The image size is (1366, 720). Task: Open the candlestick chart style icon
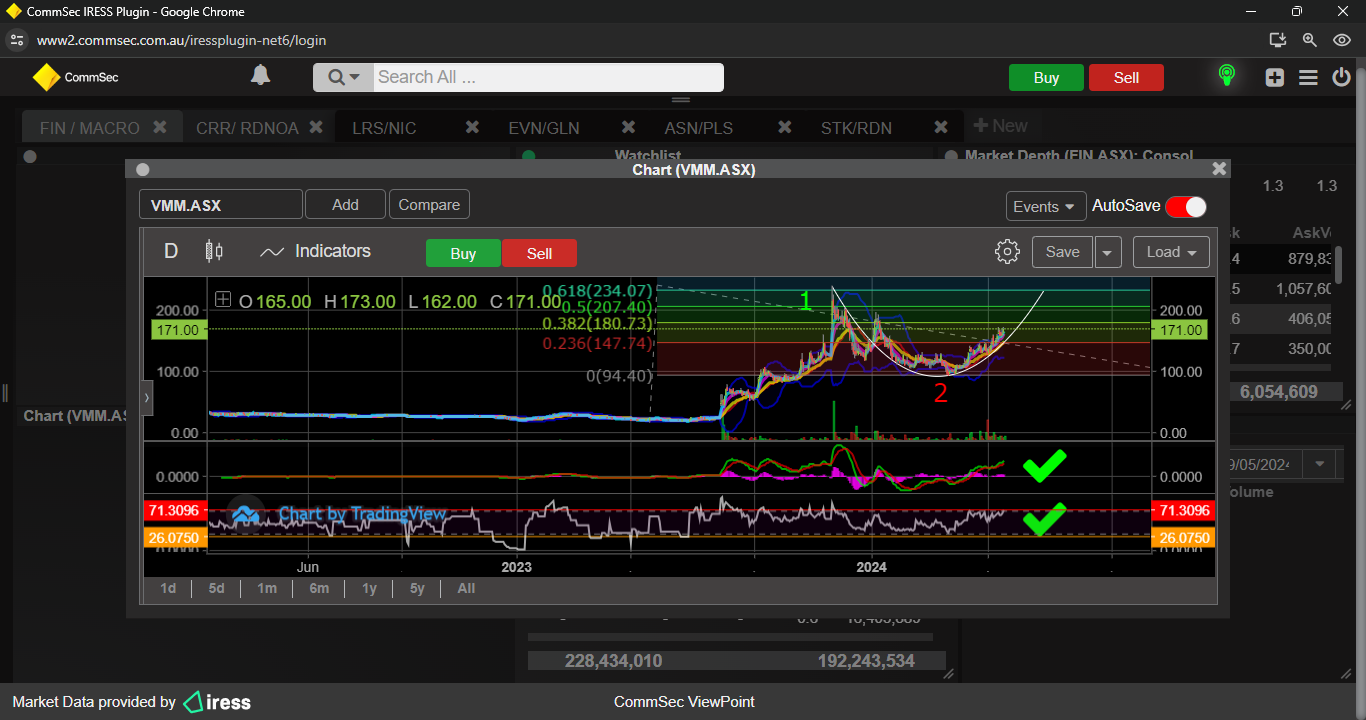coord(214,251)
